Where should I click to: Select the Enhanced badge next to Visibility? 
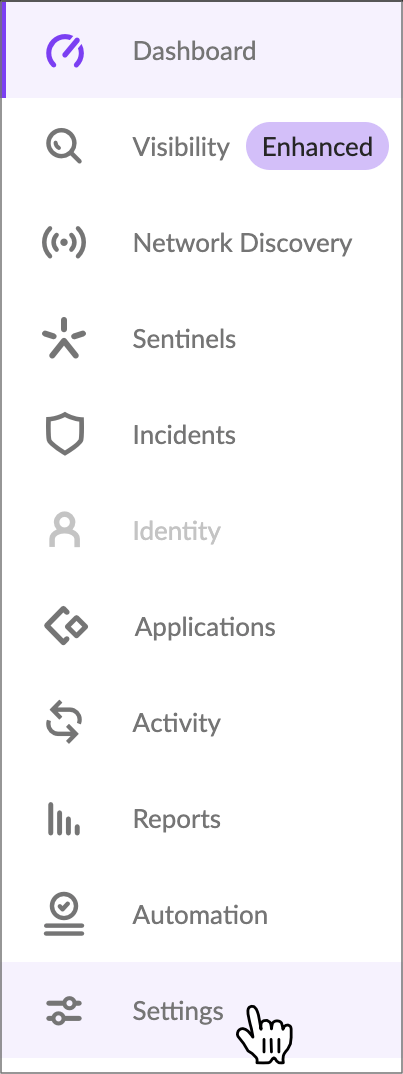(317, 147)
